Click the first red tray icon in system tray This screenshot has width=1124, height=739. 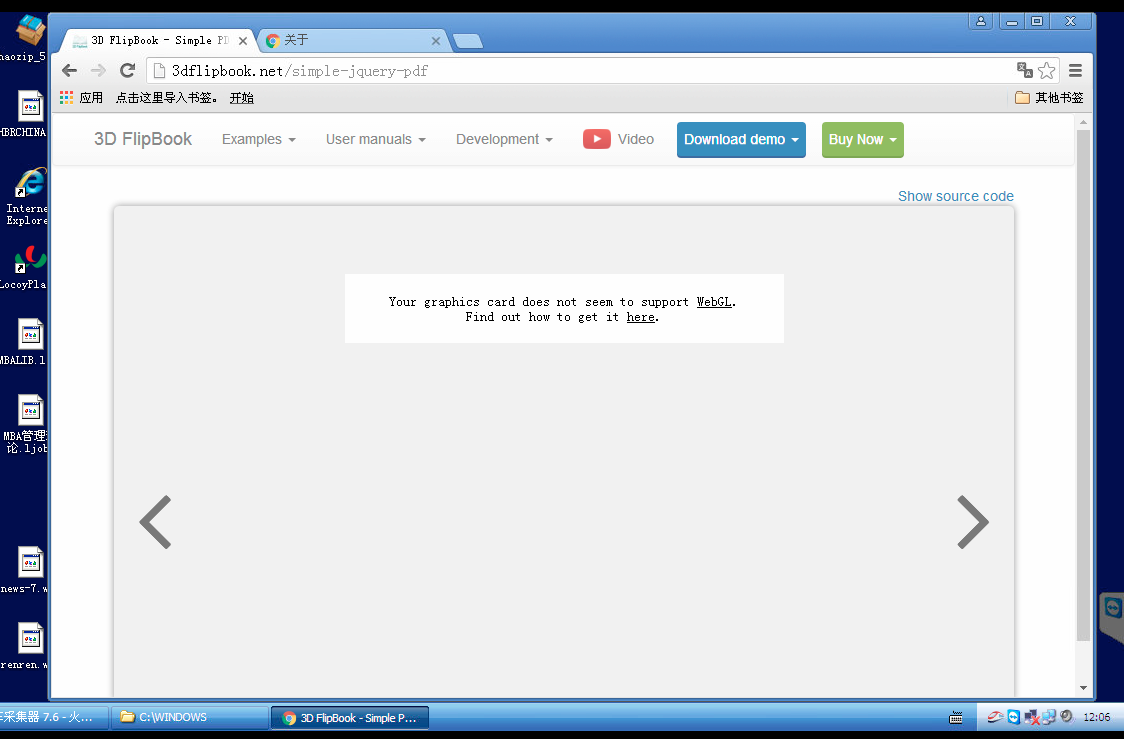click(995, 717)
